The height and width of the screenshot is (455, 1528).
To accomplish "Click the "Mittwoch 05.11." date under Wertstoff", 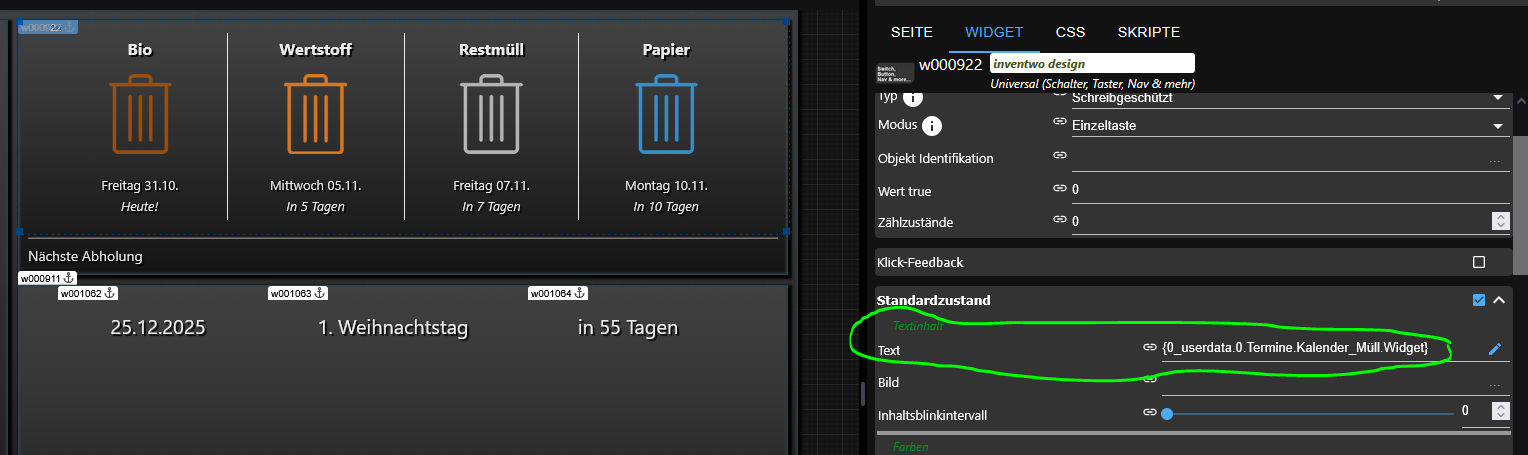I will (x=315, y=186).
